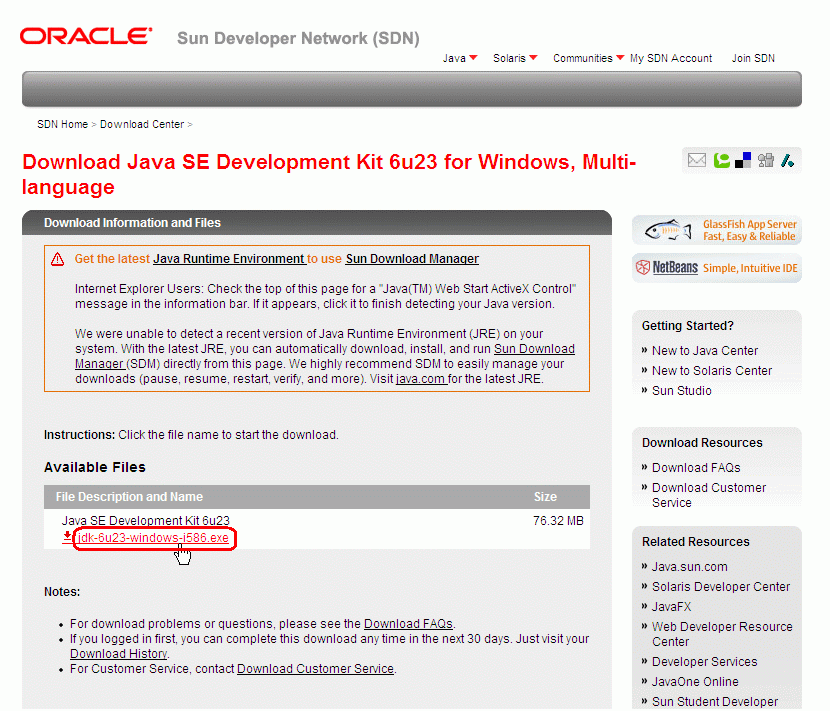
Task: Click 'Java SE Development Kit 6u23' description text
Action: click(x=146, y=521)
